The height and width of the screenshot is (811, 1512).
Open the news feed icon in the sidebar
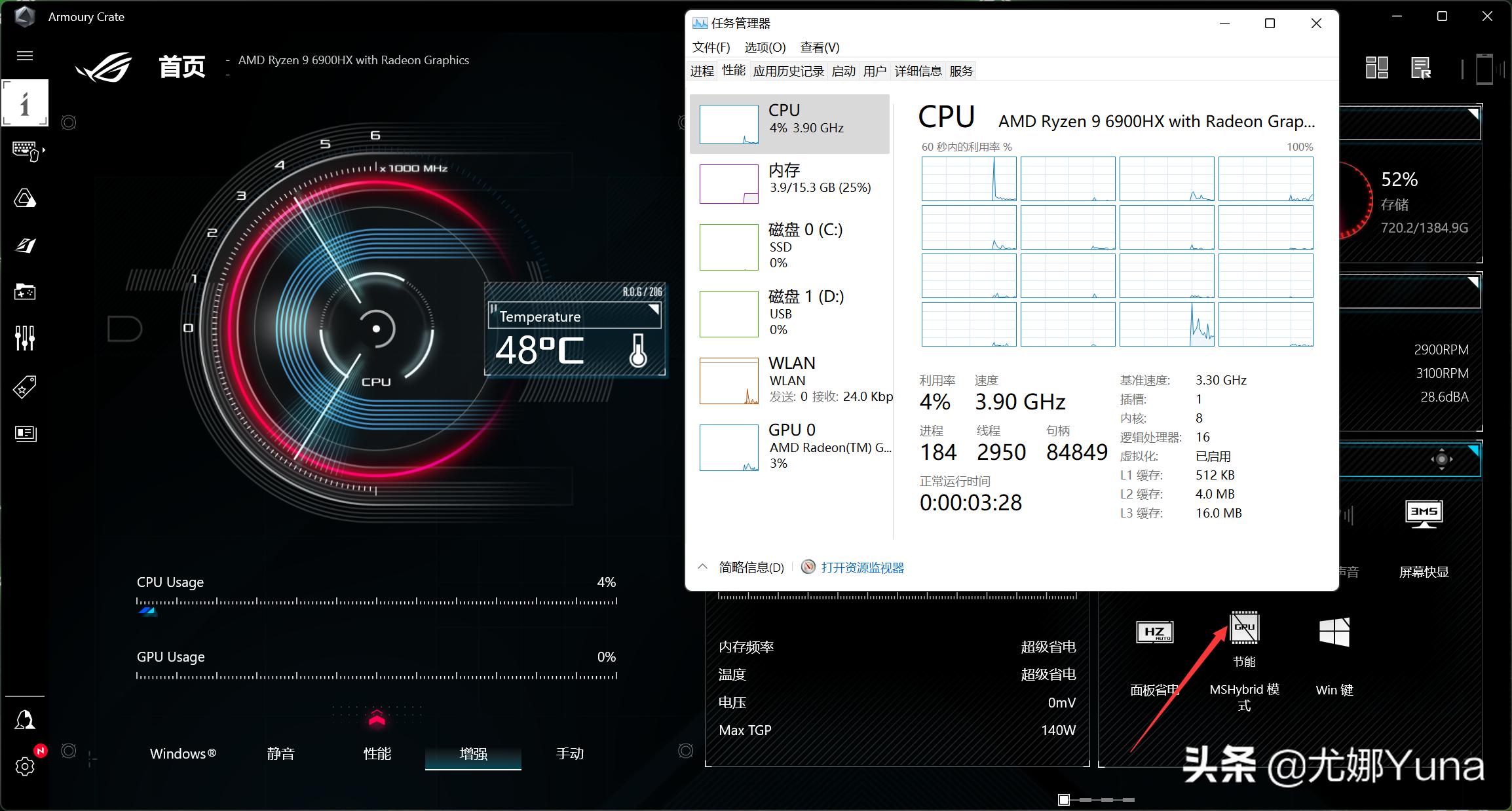pos(25,434)
